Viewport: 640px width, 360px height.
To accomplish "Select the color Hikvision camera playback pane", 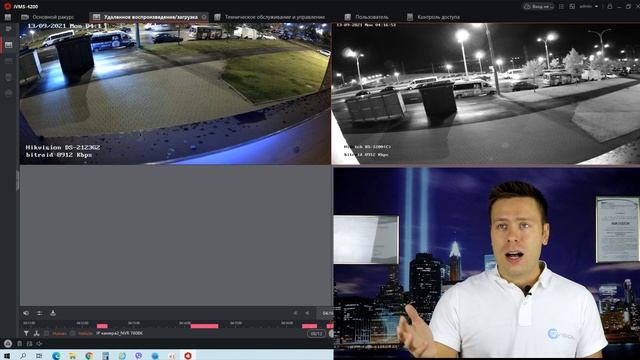I will tap(175, 93).
